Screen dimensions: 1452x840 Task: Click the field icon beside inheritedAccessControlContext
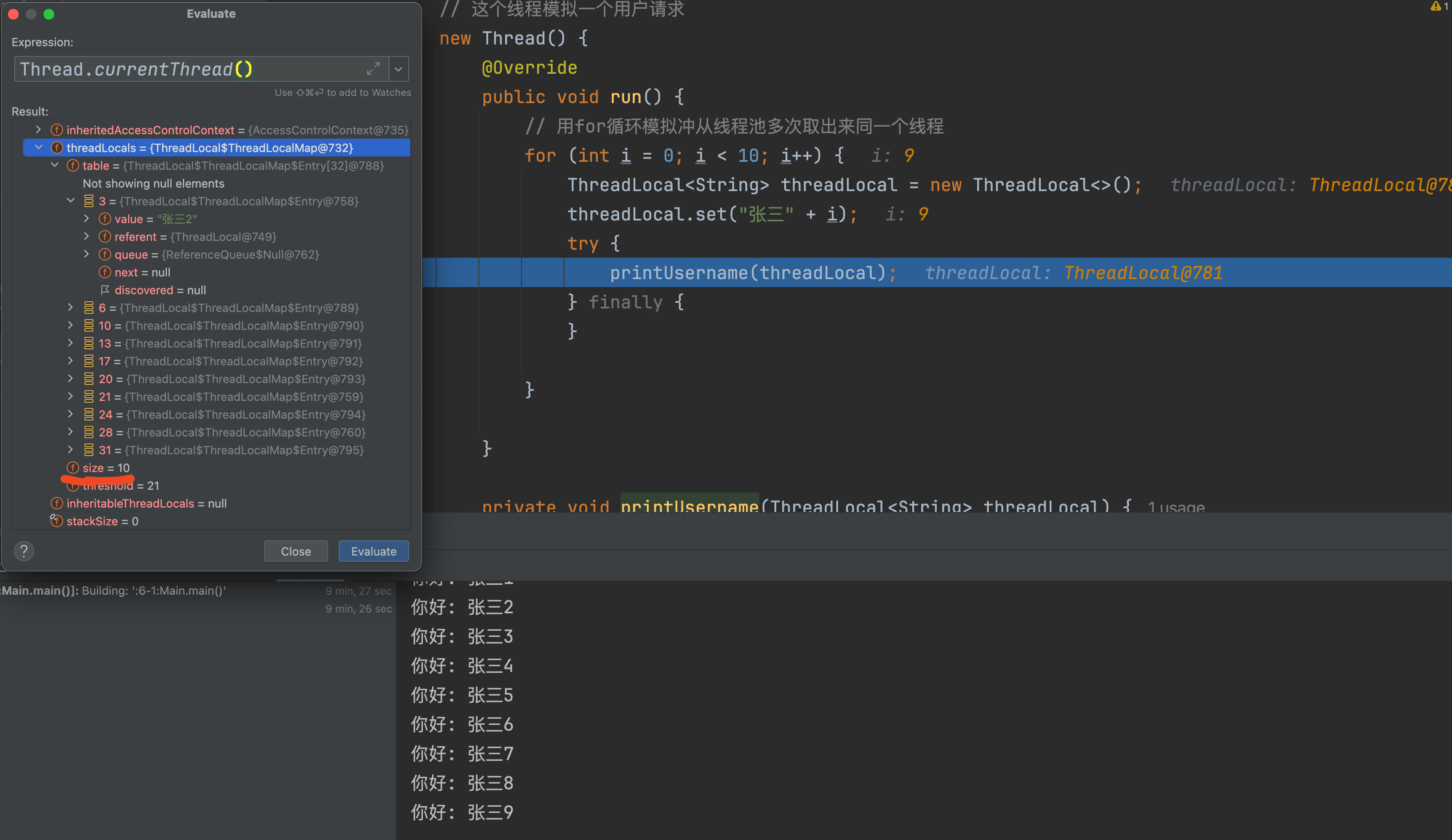point(56,130)
